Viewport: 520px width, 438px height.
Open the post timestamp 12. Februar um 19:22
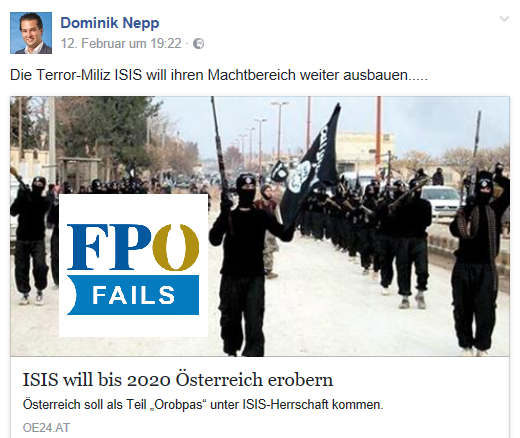[121, 43]
